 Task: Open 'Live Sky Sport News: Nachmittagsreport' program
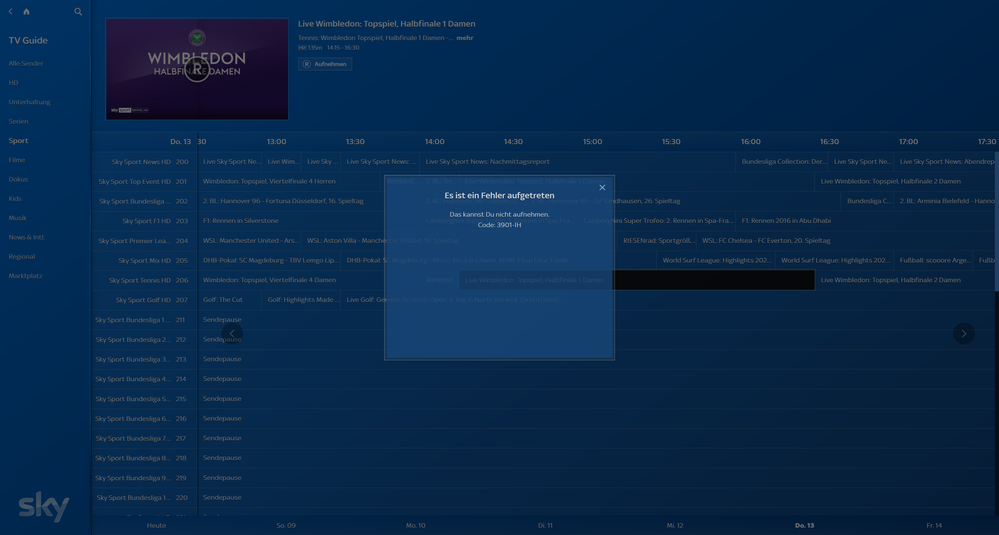577,162
